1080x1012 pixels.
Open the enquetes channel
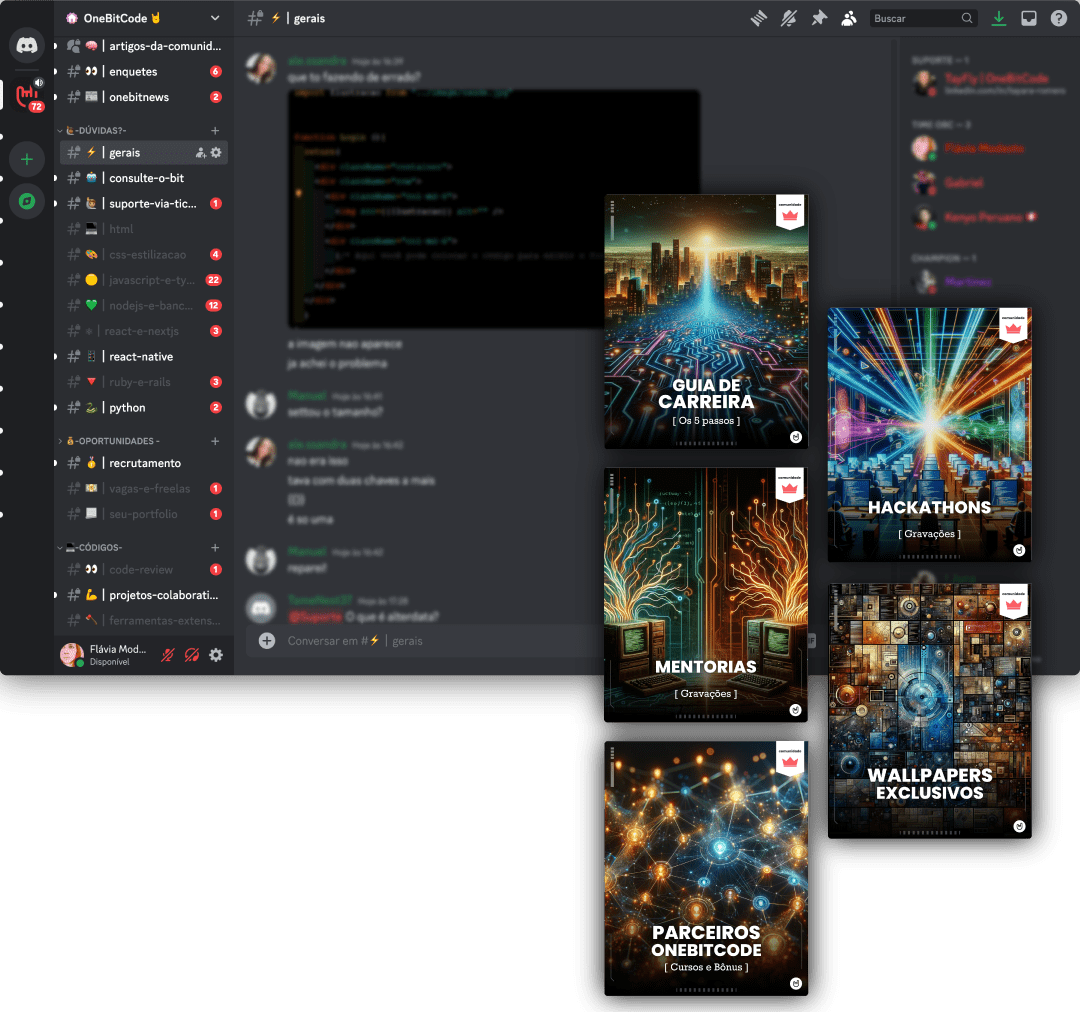click(x=144, y=72)
